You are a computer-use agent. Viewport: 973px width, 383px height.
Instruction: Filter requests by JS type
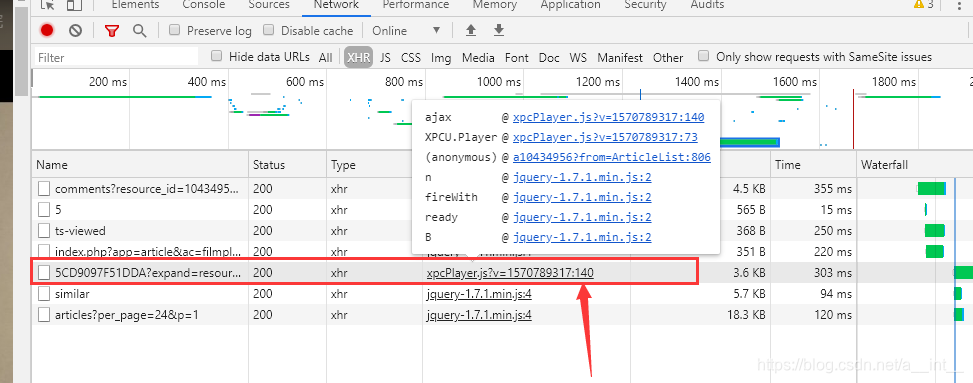(x=385, y=57)
